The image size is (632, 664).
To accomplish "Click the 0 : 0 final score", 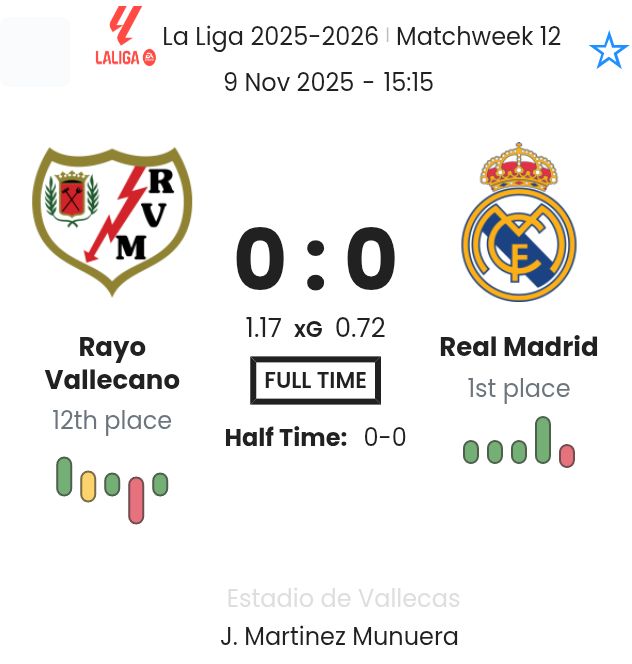I will [x=315, y=260].
